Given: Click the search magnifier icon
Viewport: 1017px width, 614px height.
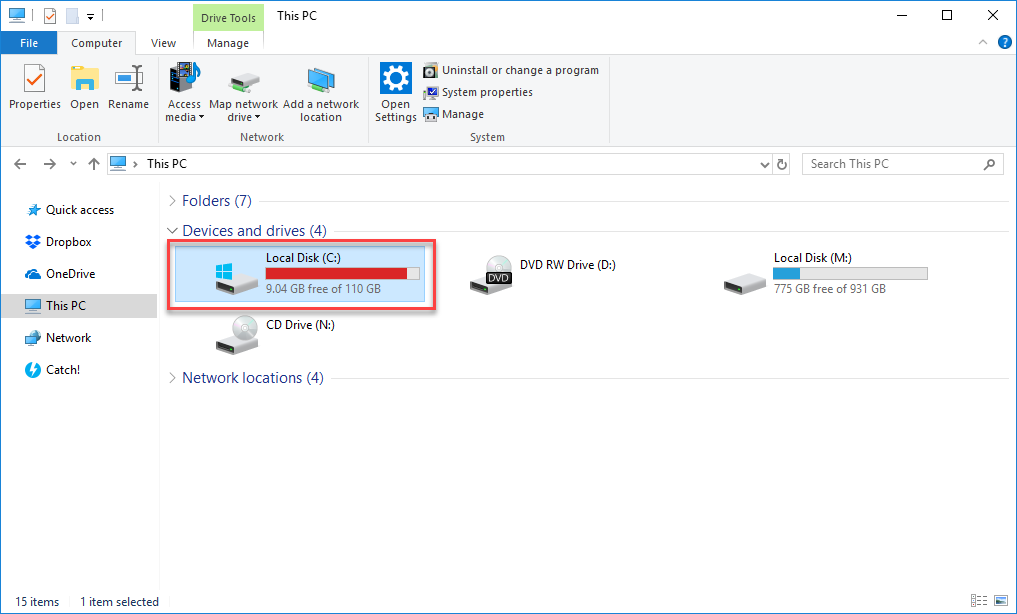Looking at the screenshot, I should tap(989, 164).
